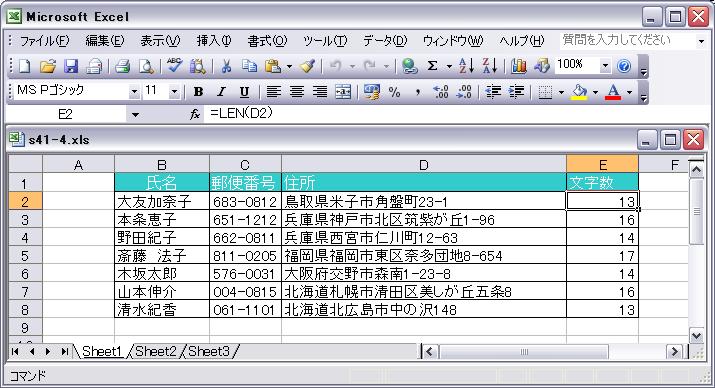Switch to the Sheet2 tab

[155, 352]
